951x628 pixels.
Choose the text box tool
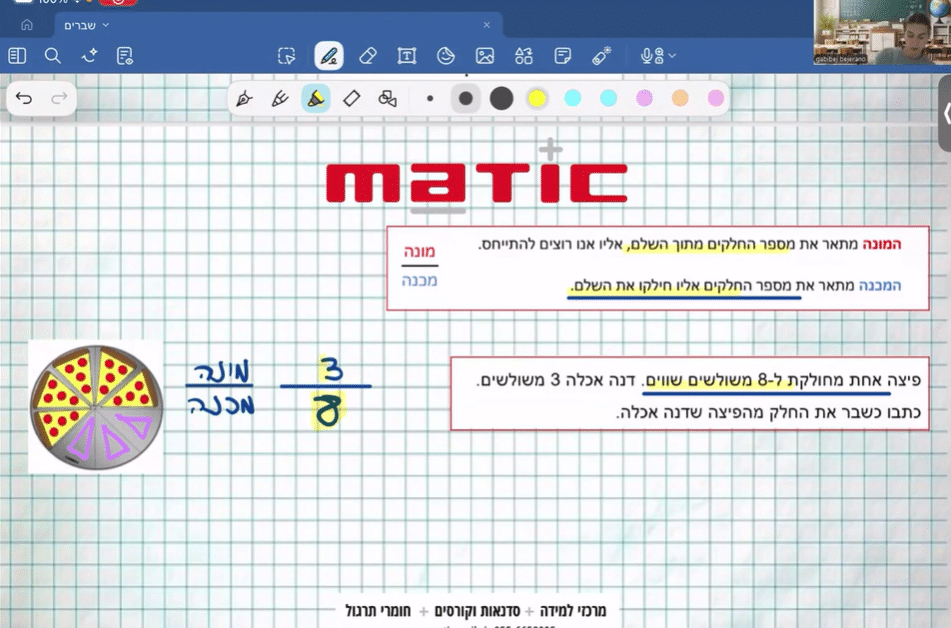click(x=407, y=56)
